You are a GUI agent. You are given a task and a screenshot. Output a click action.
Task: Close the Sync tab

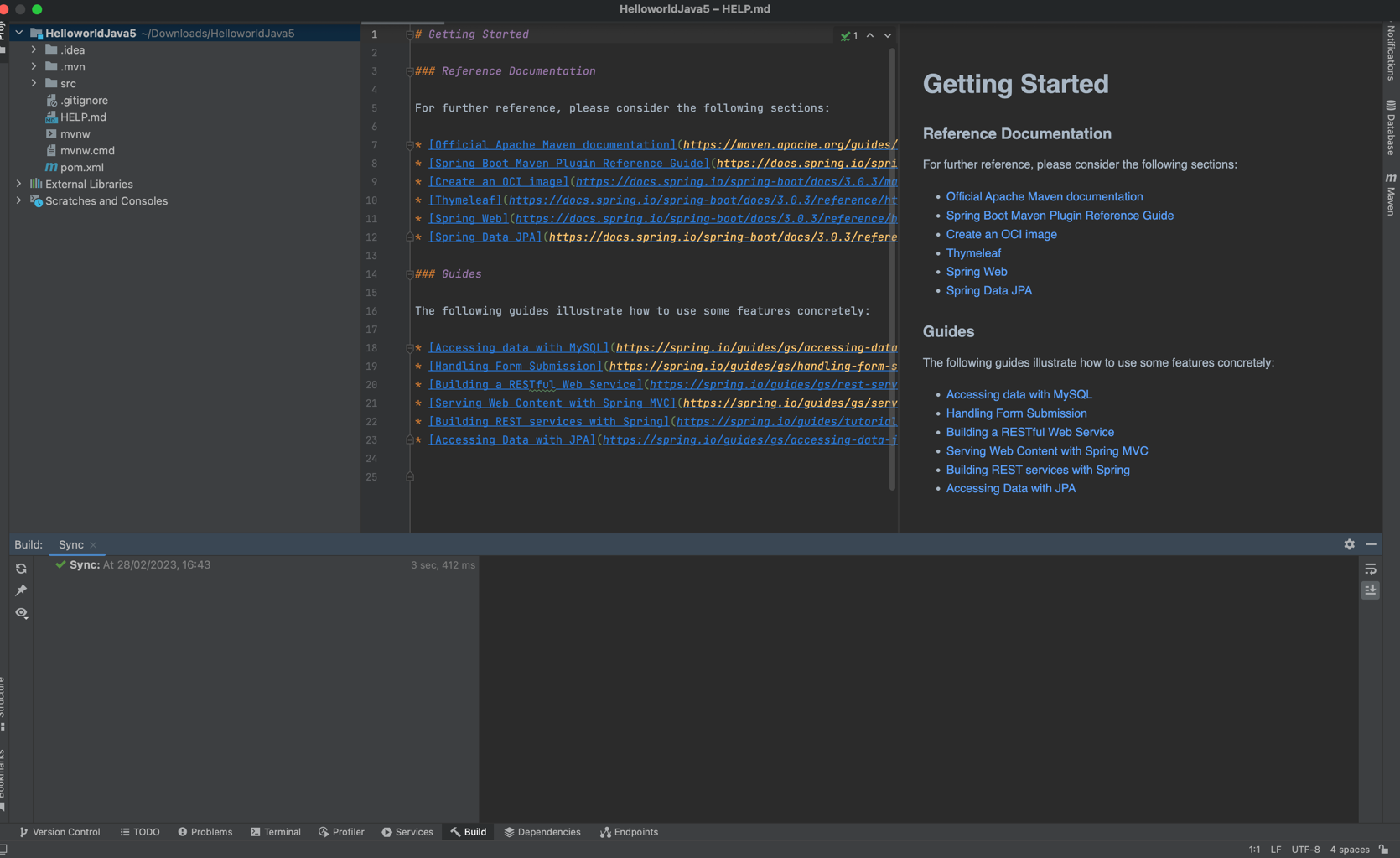point(93,545)
